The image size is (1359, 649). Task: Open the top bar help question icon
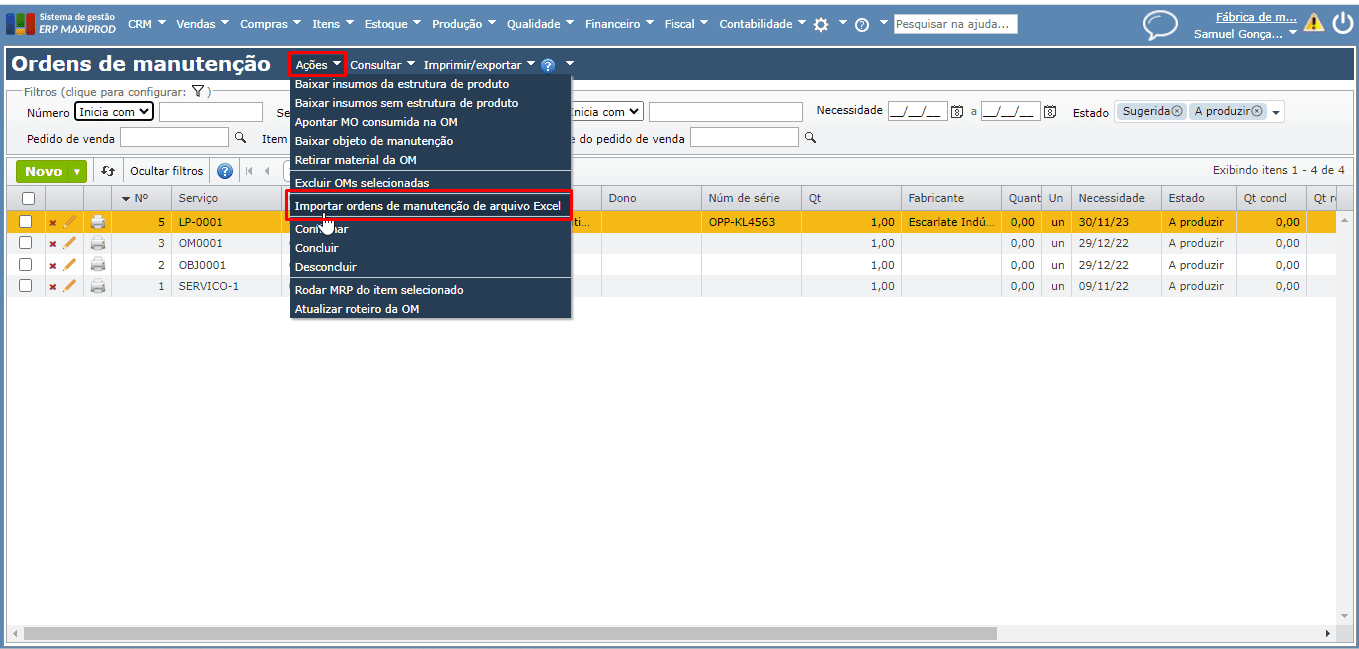(862, 24)
